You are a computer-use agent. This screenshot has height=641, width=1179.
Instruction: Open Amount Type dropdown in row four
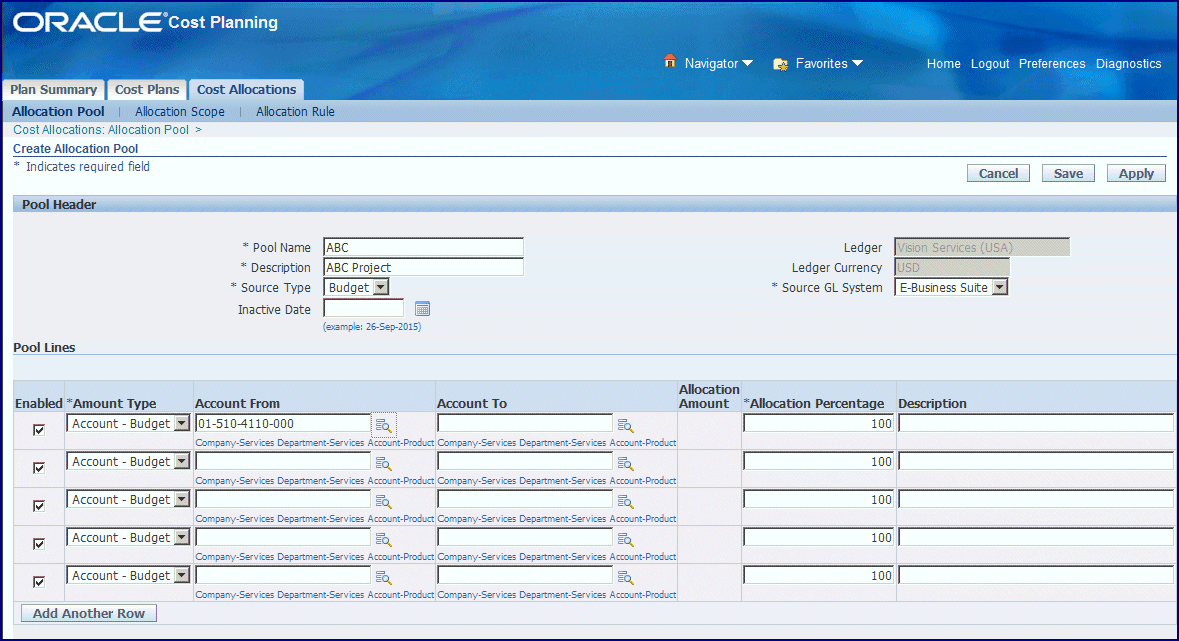point(129,537)
